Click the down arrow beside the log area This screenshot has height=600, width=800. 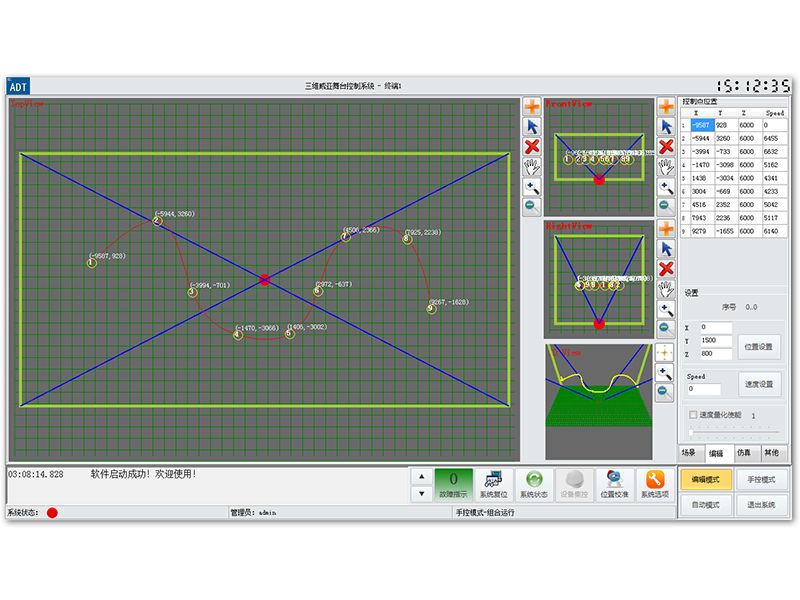coord(422,493)
